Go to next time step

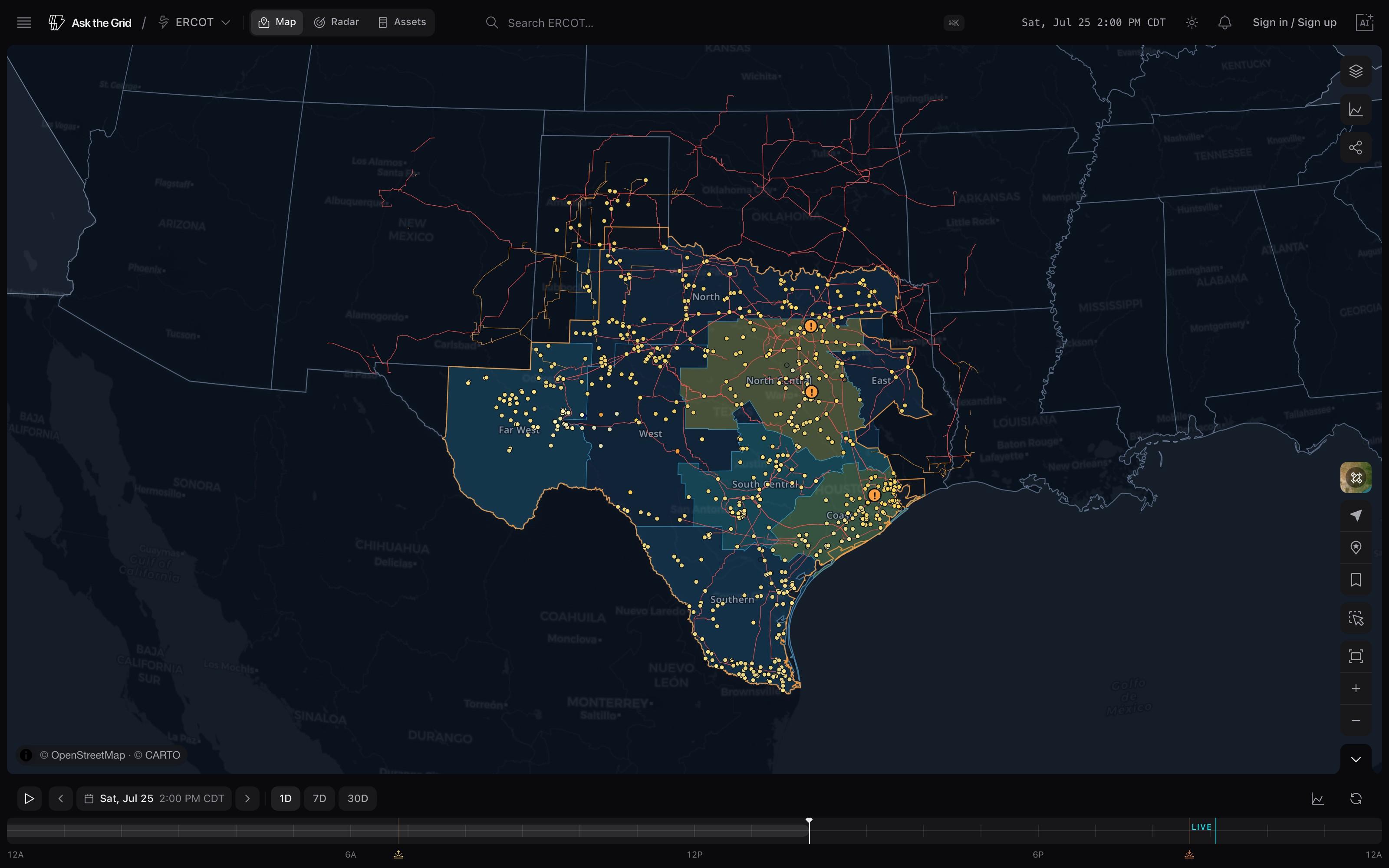pos(247,799)
